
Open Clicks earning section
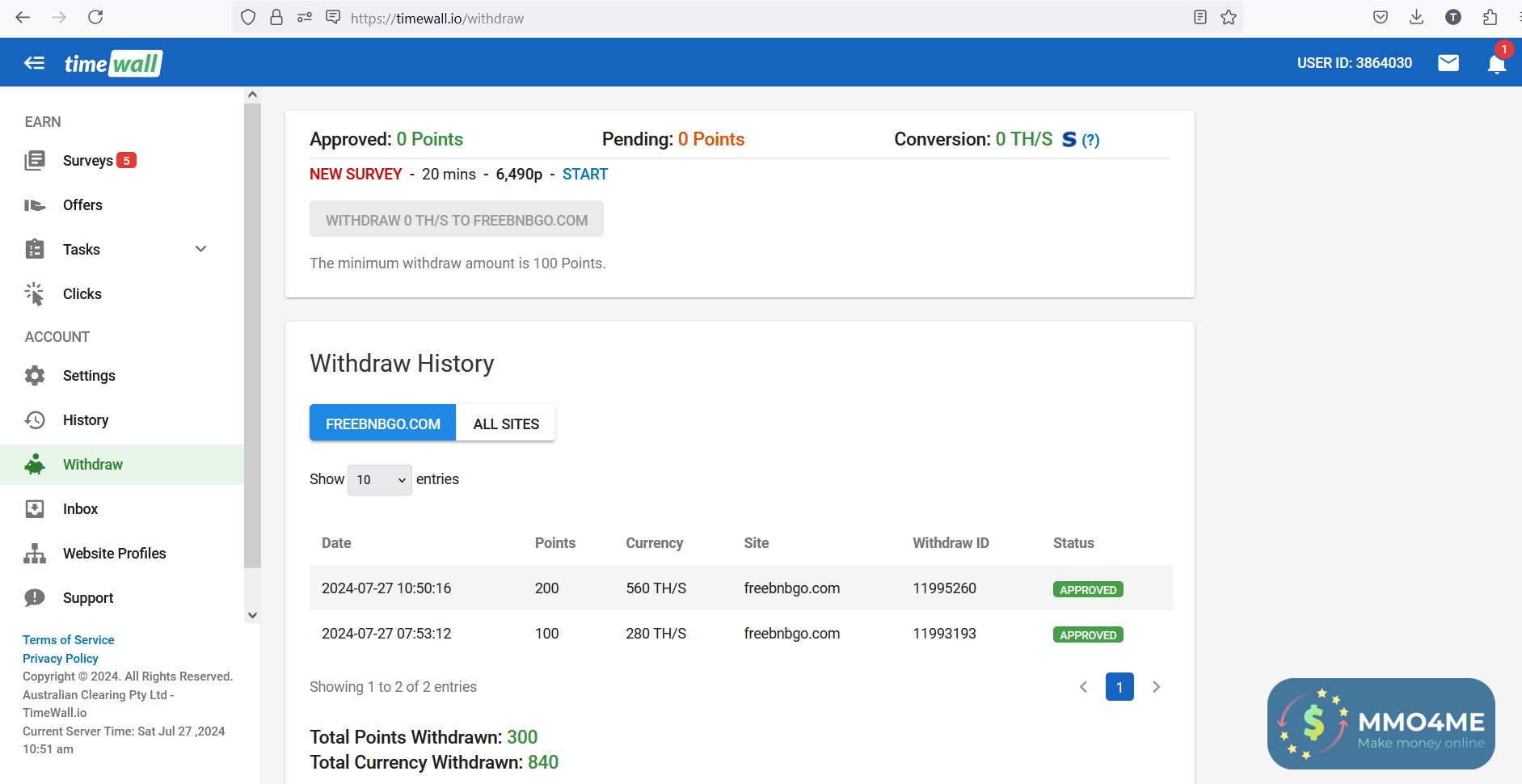tap(82, 294)
